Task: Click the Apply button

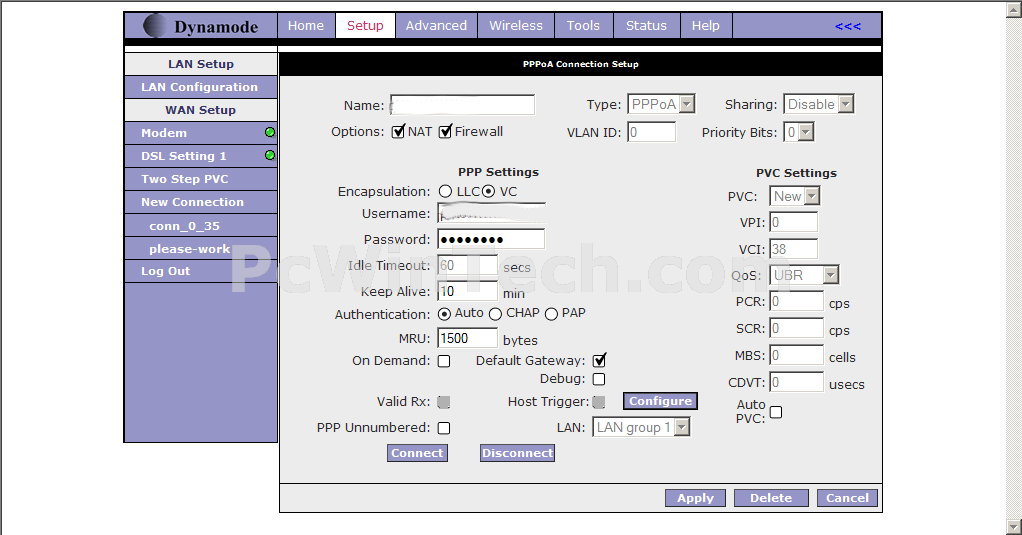Action: click(695, 498)
